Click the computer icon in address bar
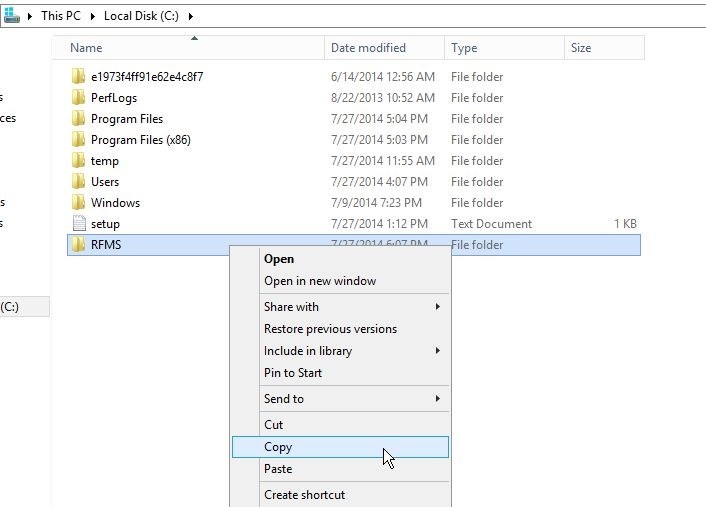 point(12,16)
